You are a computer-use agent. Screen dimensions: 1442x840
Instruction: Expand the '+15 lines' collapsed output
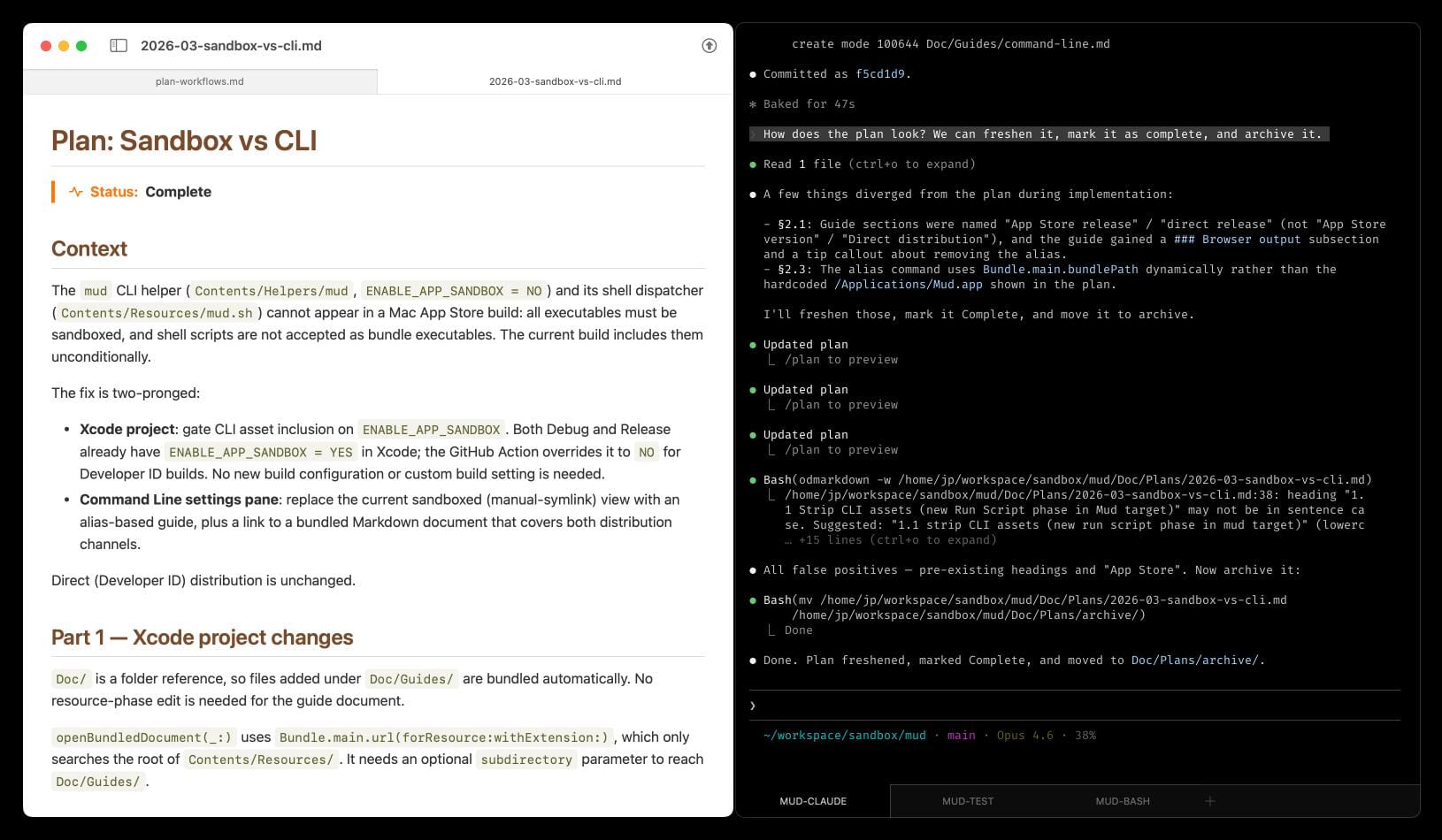[897, 540]
